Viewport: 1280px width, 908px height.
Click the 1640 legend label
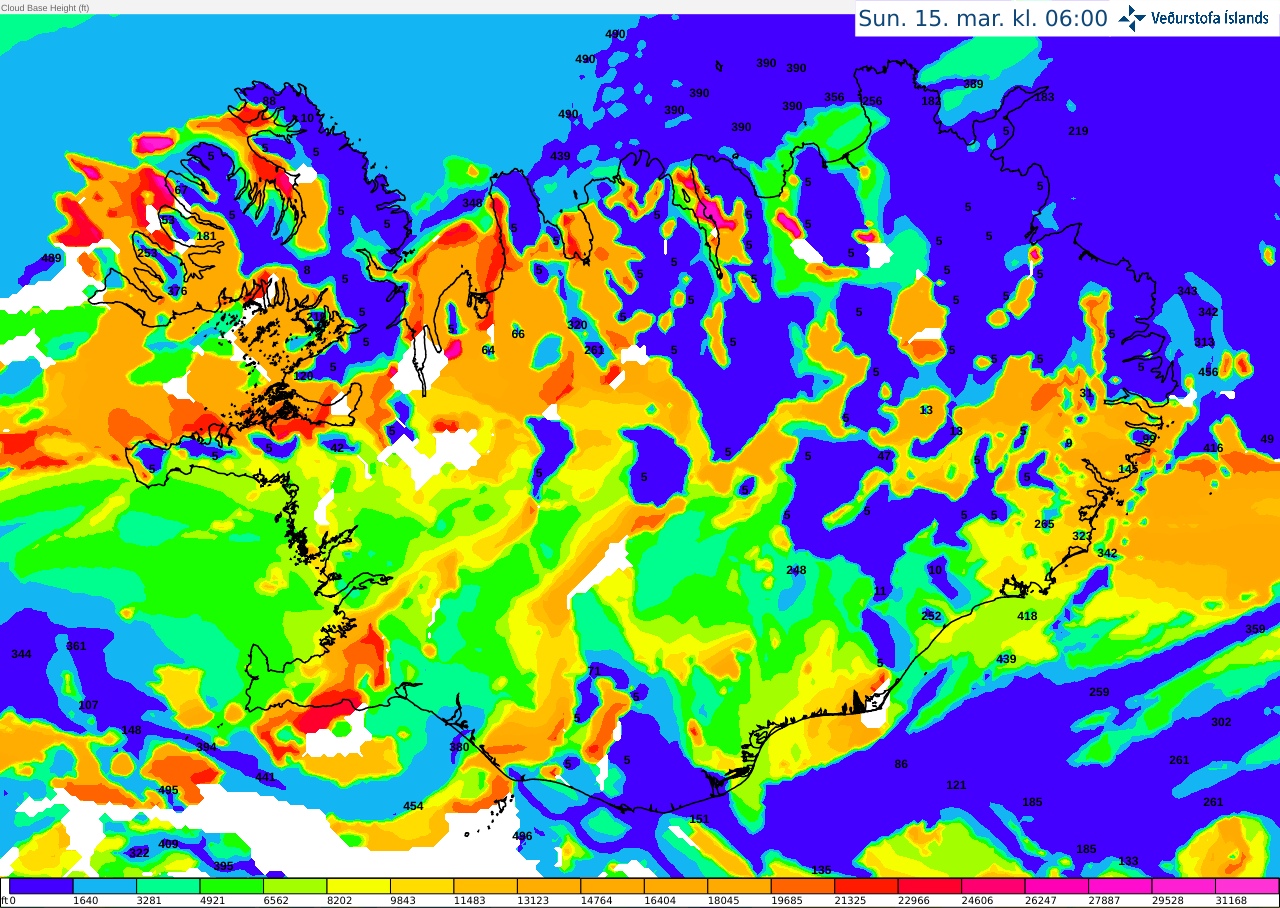coord(85,901)
